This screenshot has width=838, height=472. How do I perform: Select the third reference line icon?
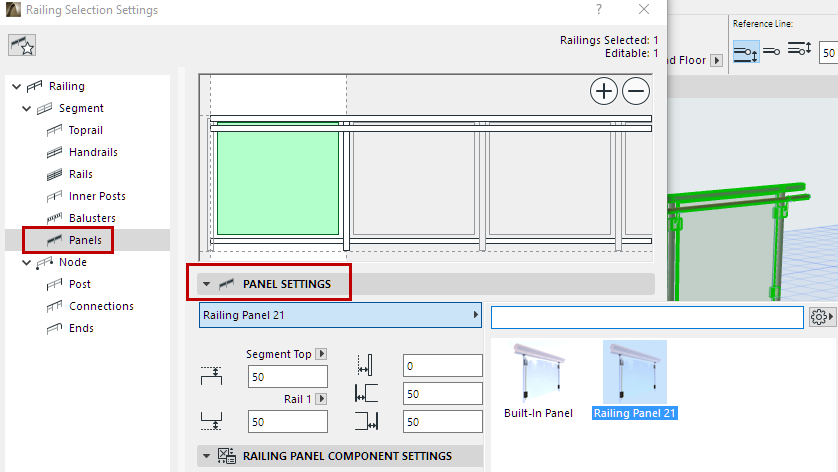click(x=800, y=50)
